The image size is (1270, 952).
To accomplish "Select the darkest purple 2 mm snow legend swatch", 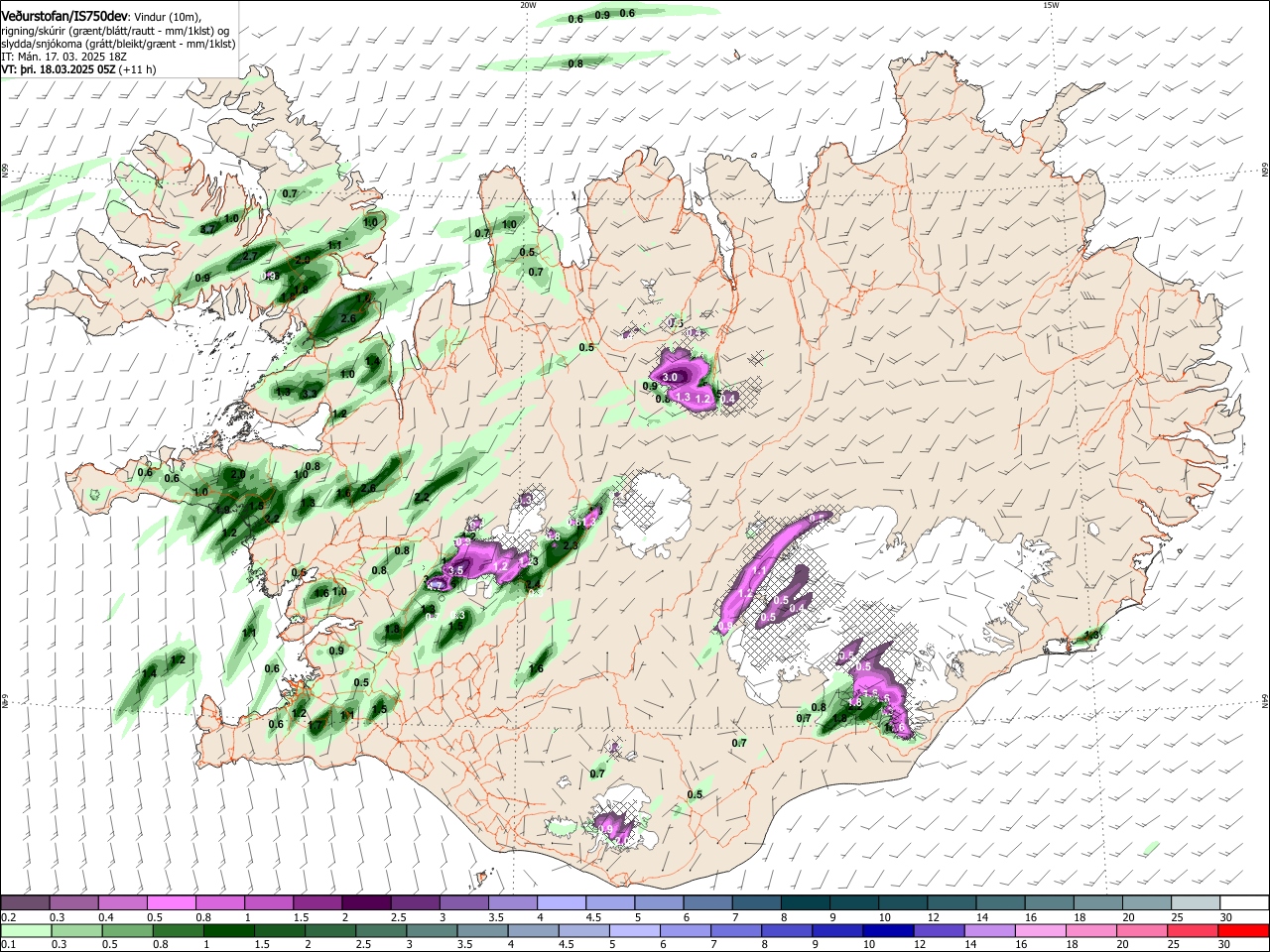I will click(365, 902).
